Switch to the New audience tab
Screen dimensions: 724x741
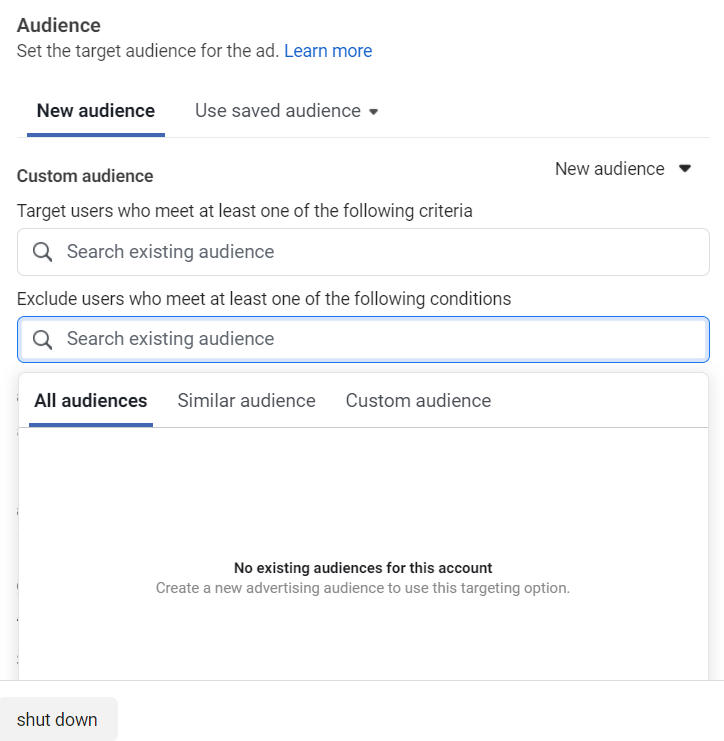click(96, 111)
